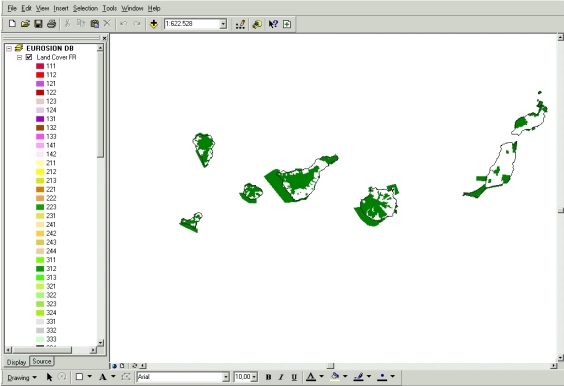This screenshot has width=564, height=386.
Task: Click the Open folder icon
Action: pos(25,24)
